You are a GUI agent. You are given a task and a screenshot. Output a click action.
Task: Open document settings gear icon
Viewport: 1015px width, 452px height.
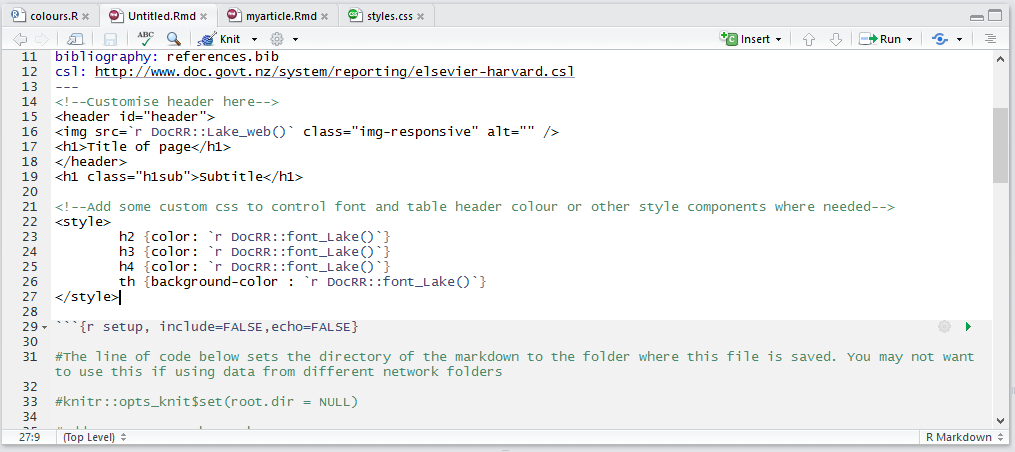[278, 39]
